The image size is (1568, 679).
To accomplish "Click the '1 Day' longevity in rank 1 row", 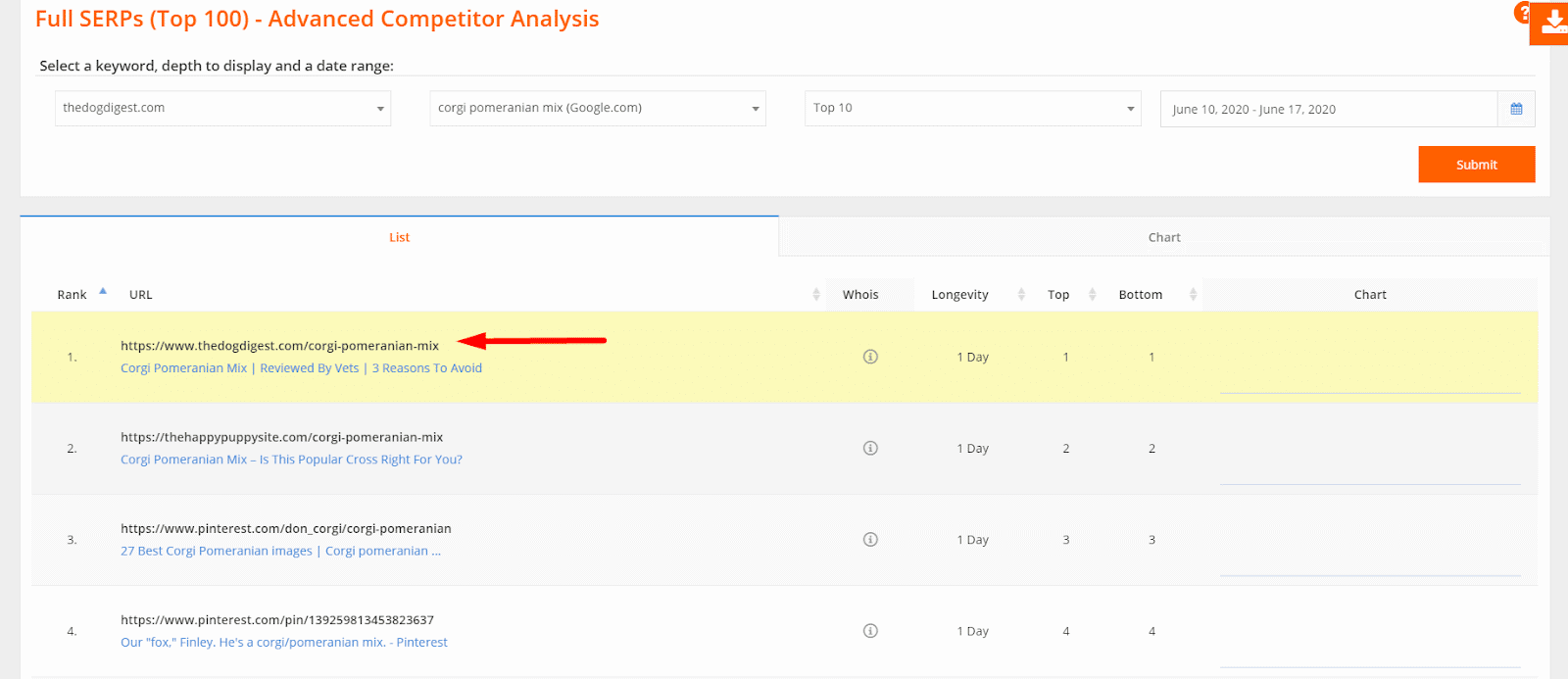I will click(x=973, y=357).
